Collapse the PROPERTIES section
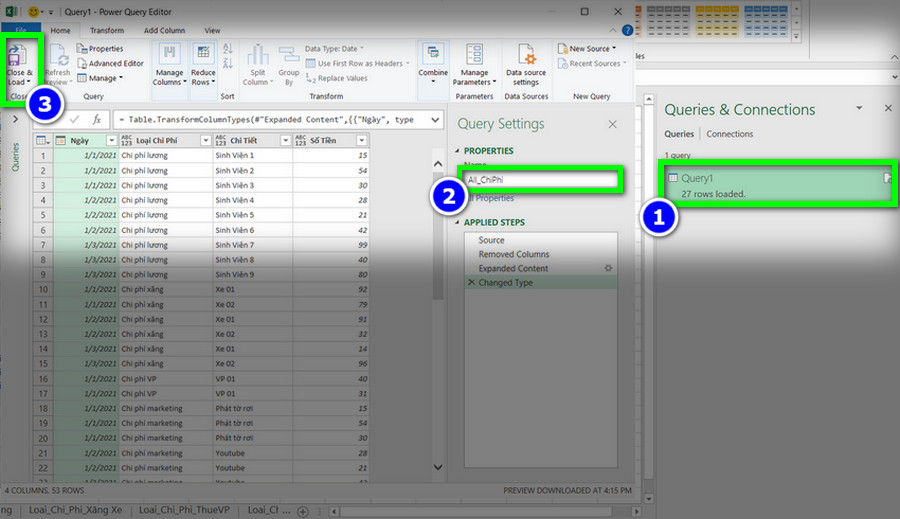 457,151
